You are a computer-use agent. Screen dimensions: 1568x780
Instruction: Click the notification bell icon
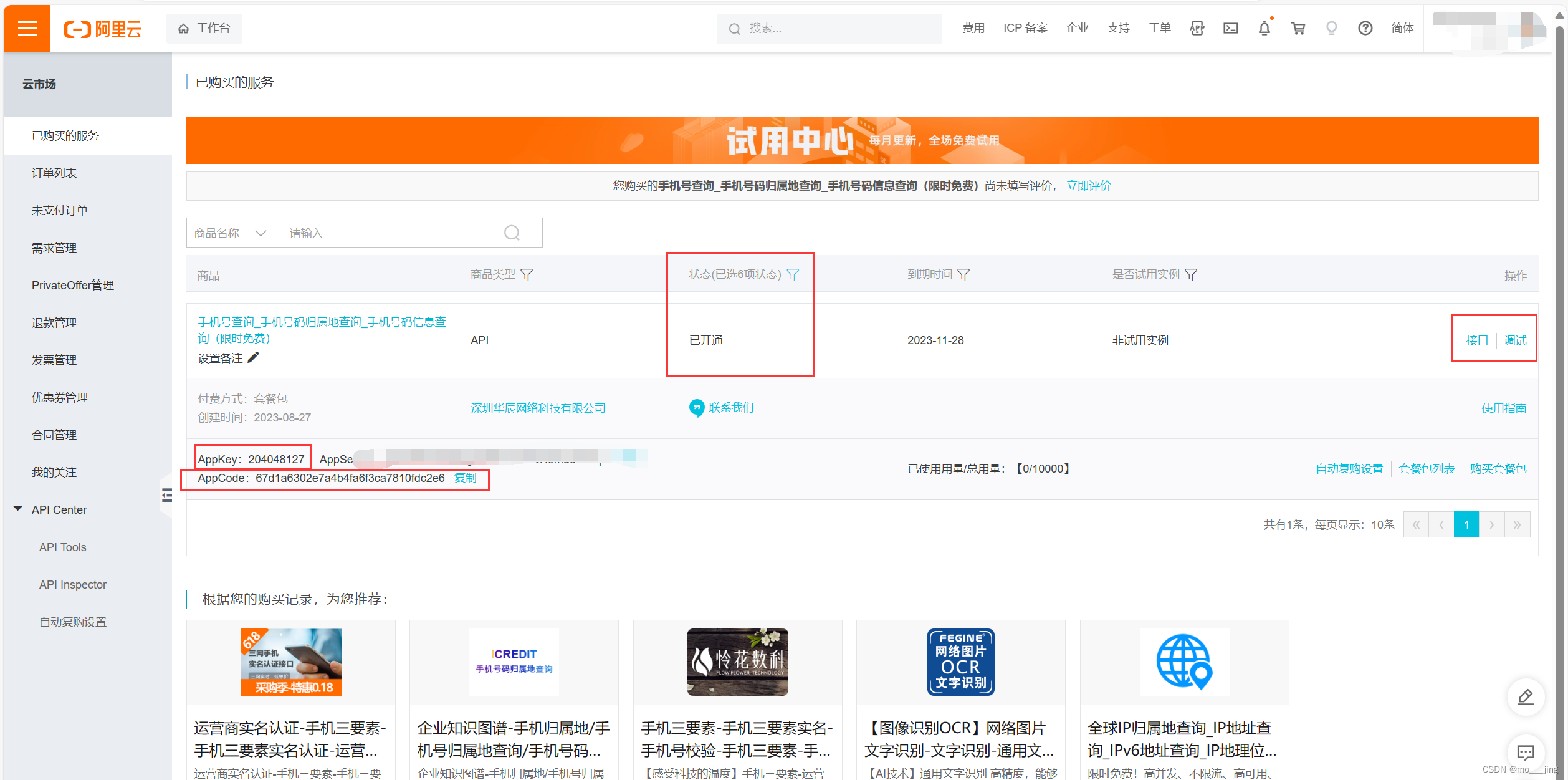tap(1264, 28)
